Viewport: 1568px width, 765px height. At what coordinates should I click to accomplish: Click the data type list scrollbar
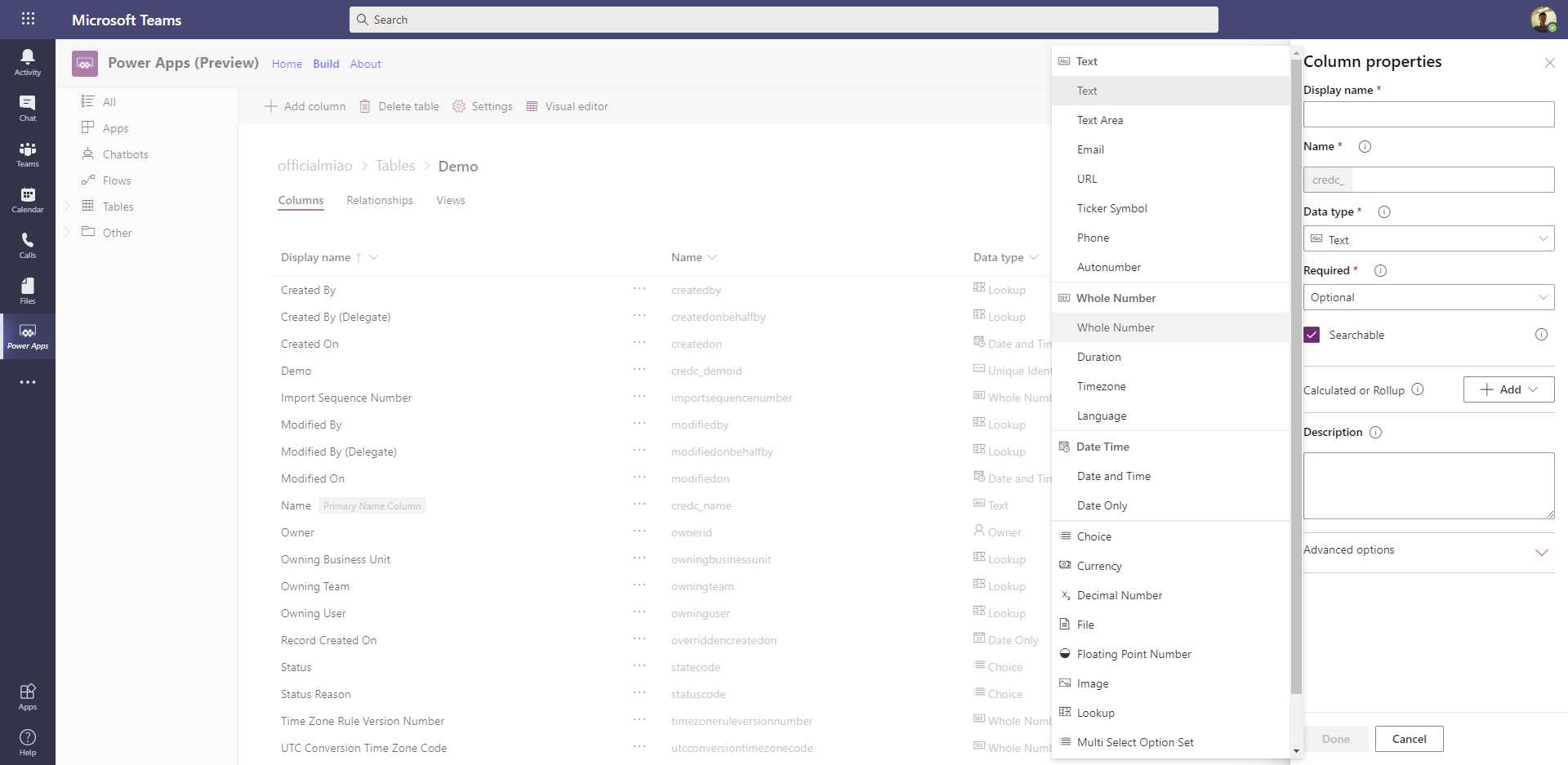1296,376
